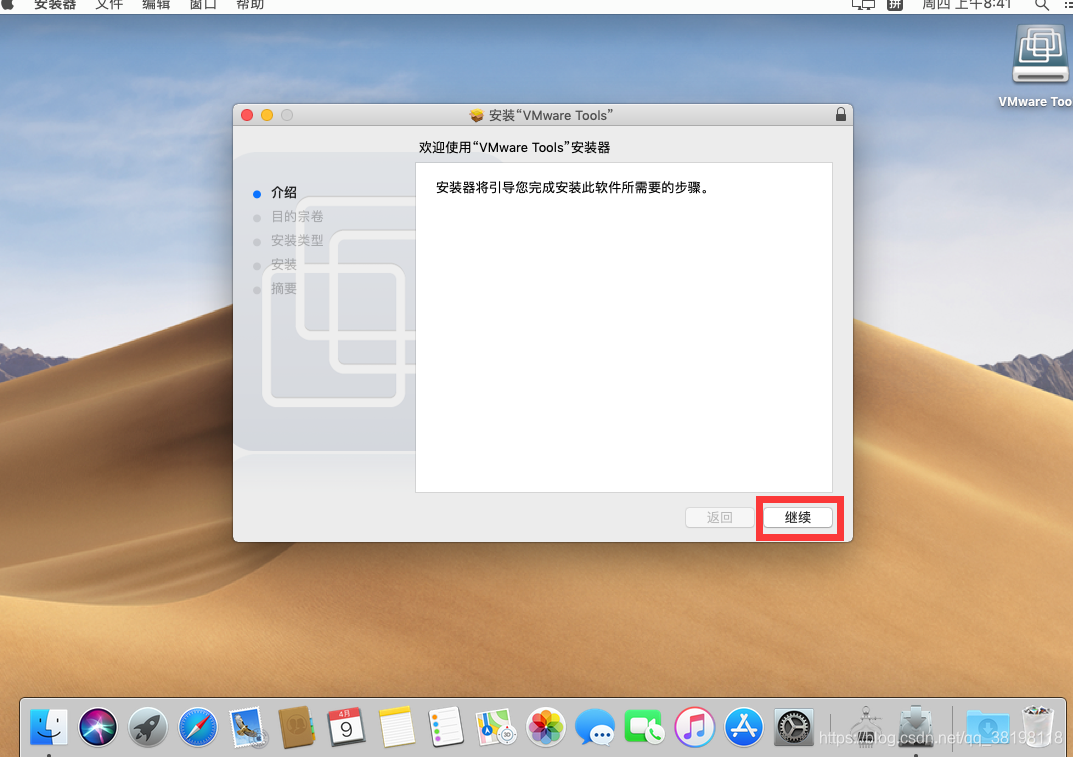Open the 编辑 menu
The image size is (1073, 757).
(156, 5)
